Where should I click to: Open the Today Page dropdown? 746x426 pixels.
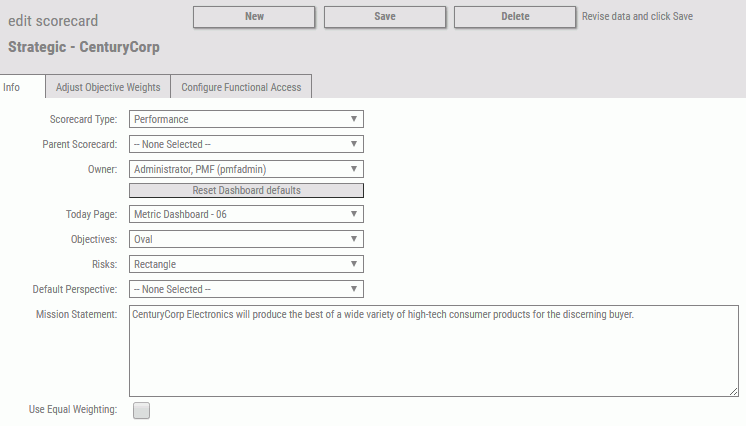(x=246, y=214)
